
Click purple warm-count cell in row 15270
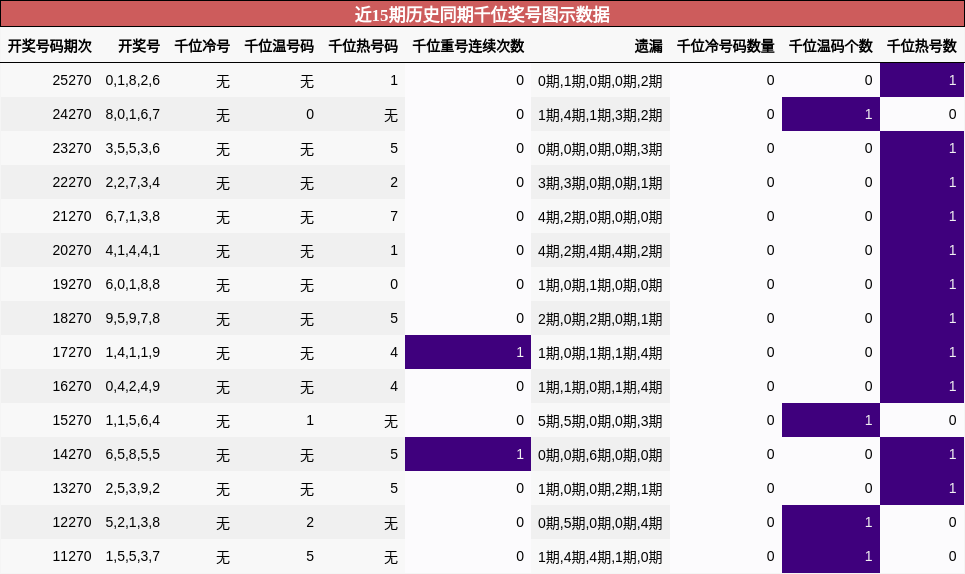pyautogui.click(x=831, y=420)
